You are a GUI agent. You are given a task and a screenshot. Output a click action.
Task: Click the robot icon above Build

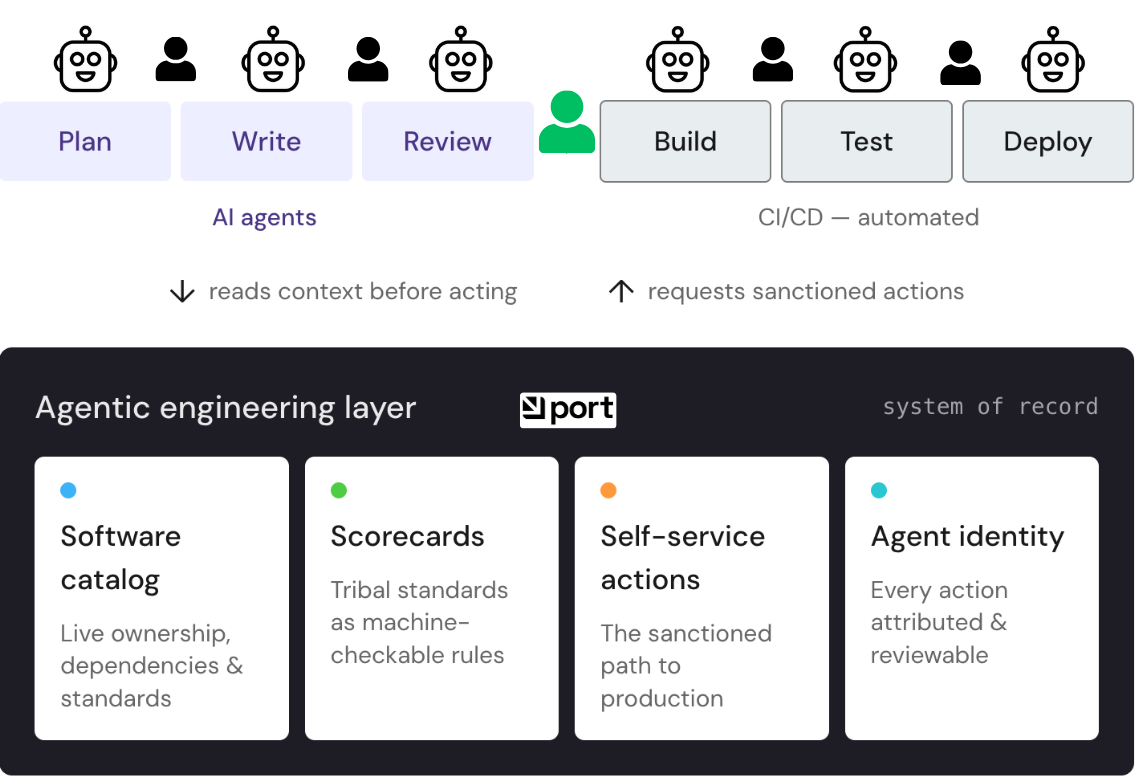pyautogui.click(x=677, y=59)
